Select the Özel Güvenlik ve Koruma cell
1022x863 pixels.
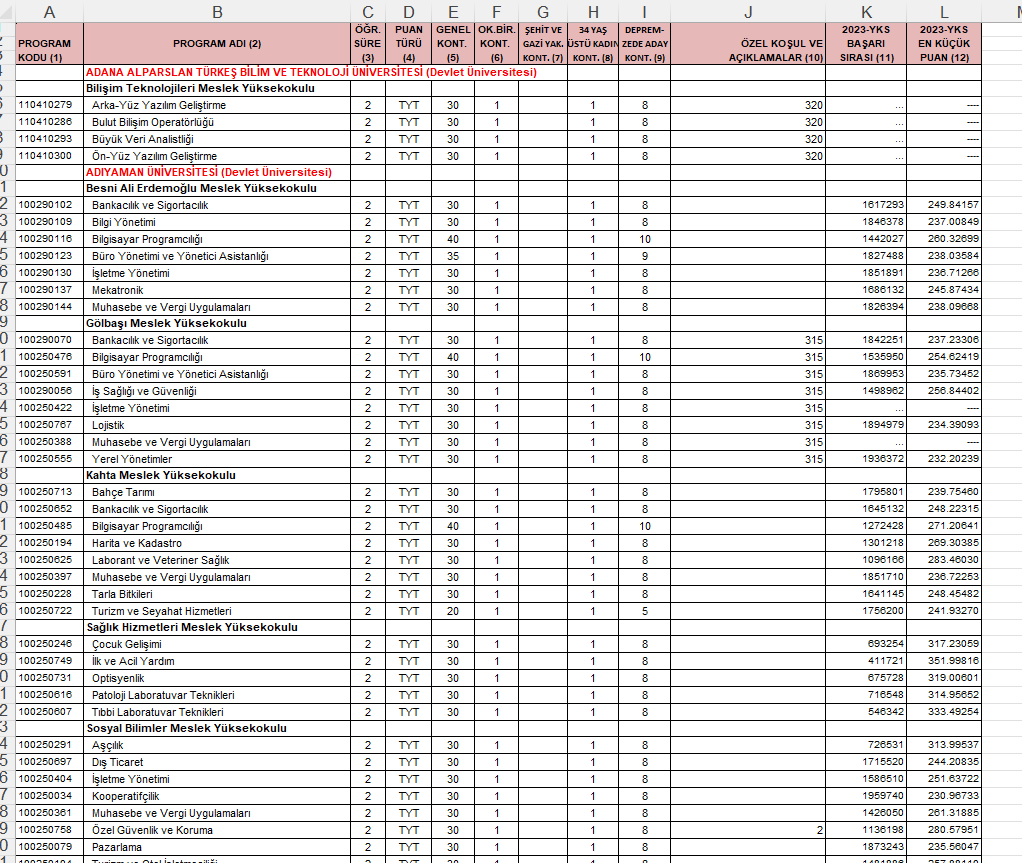(152, 830)
